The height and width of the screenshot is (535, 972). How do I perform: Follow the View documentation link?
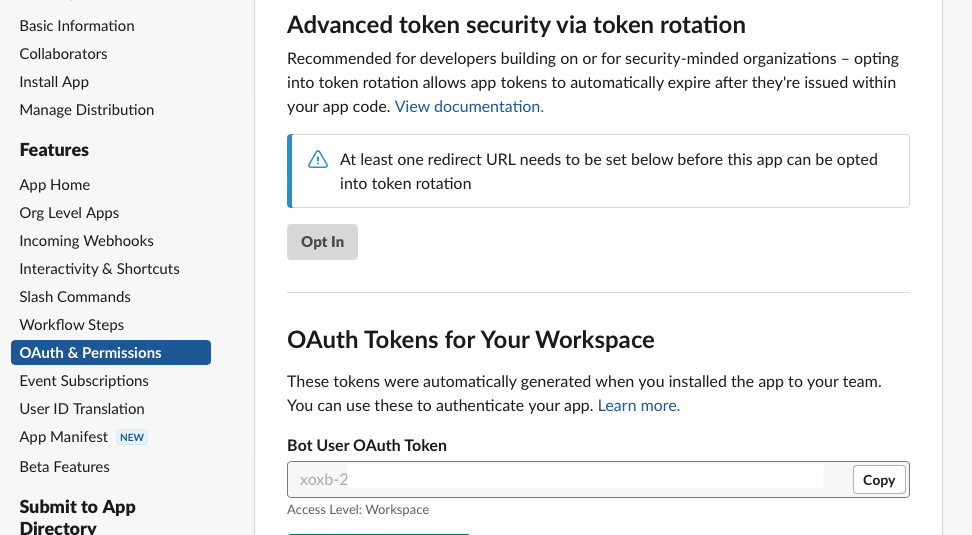coord(469,106)
